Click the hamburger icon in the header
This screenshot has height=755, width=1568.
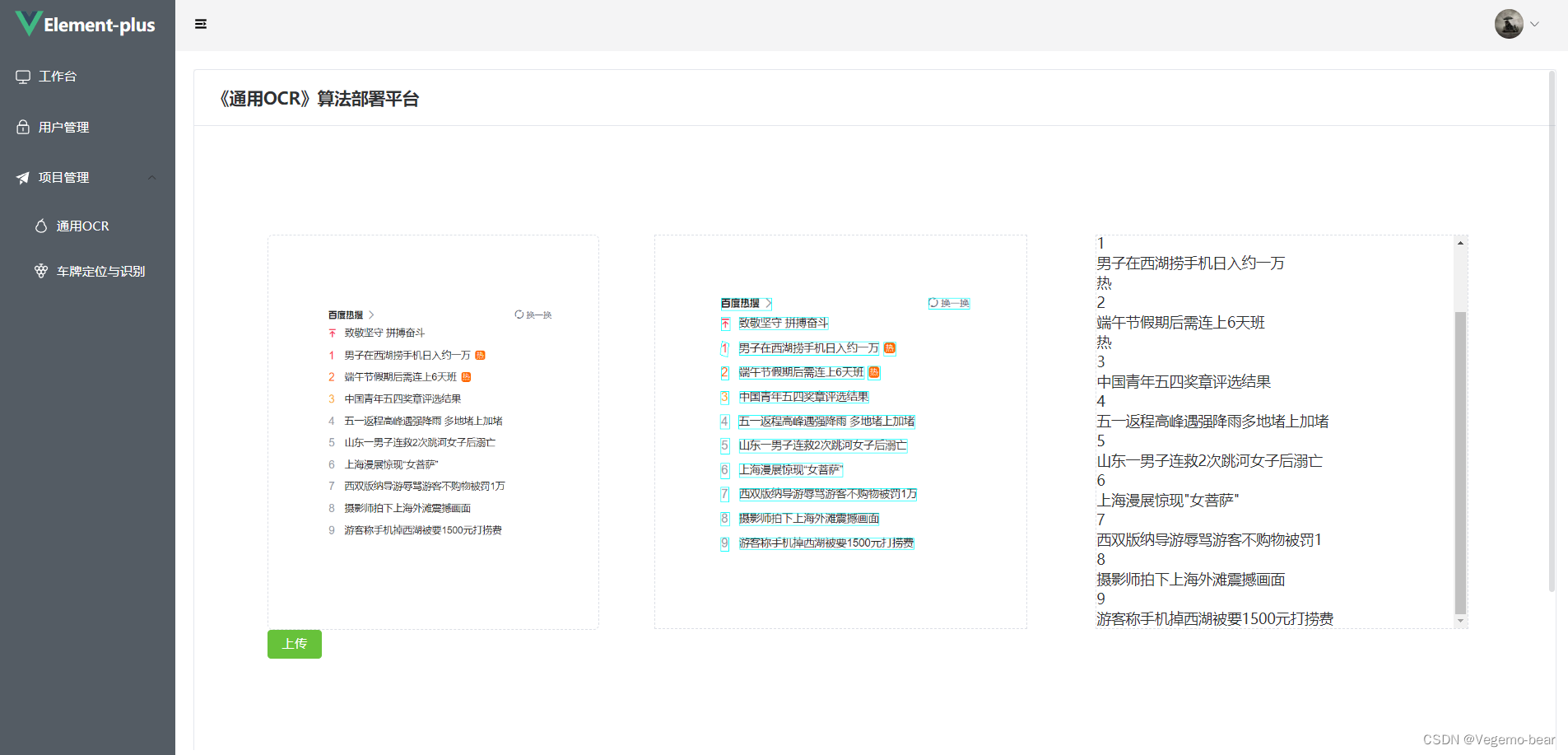(201, 24)
